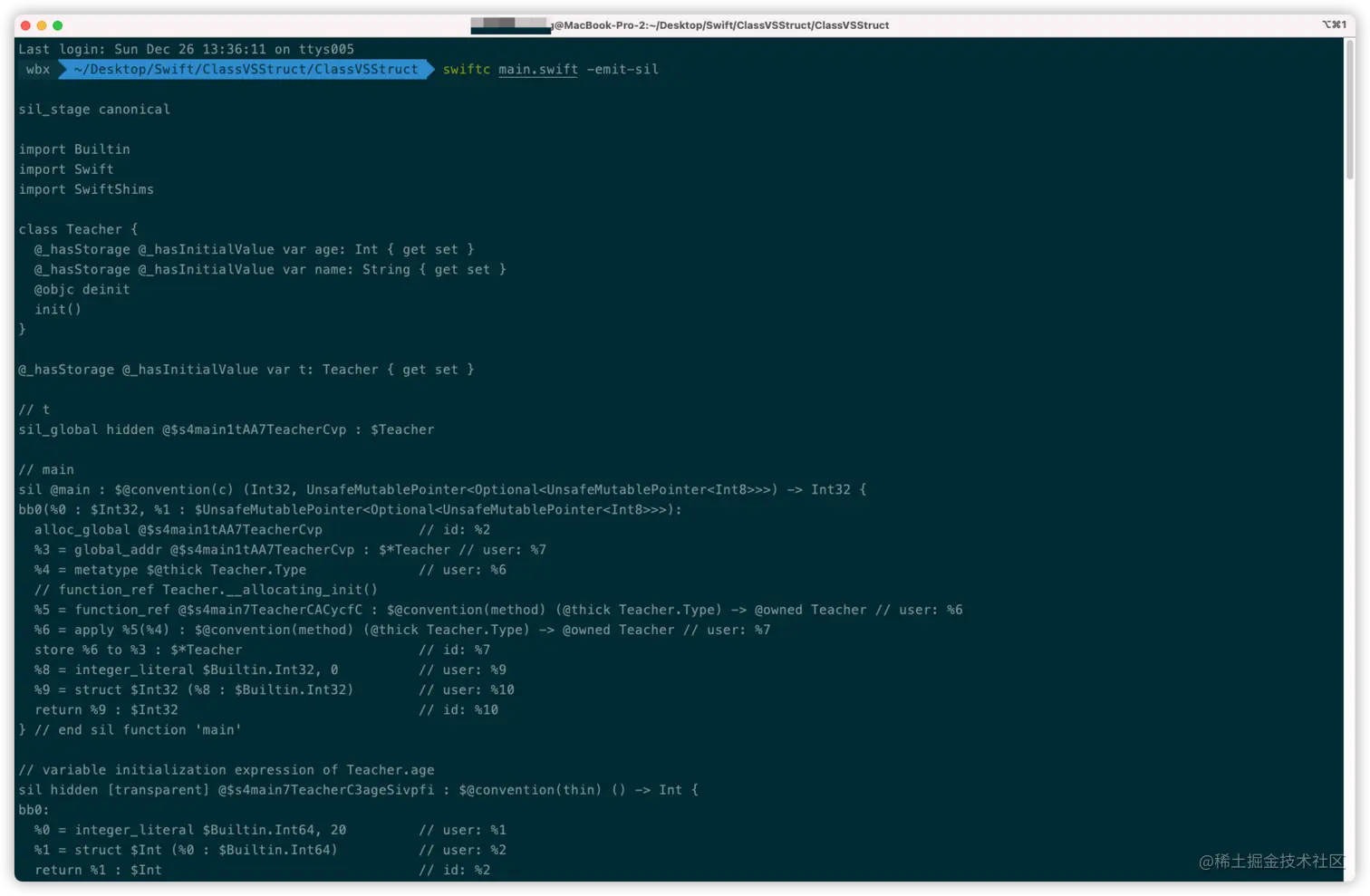Click the %6 = apply line

(402, 630)
